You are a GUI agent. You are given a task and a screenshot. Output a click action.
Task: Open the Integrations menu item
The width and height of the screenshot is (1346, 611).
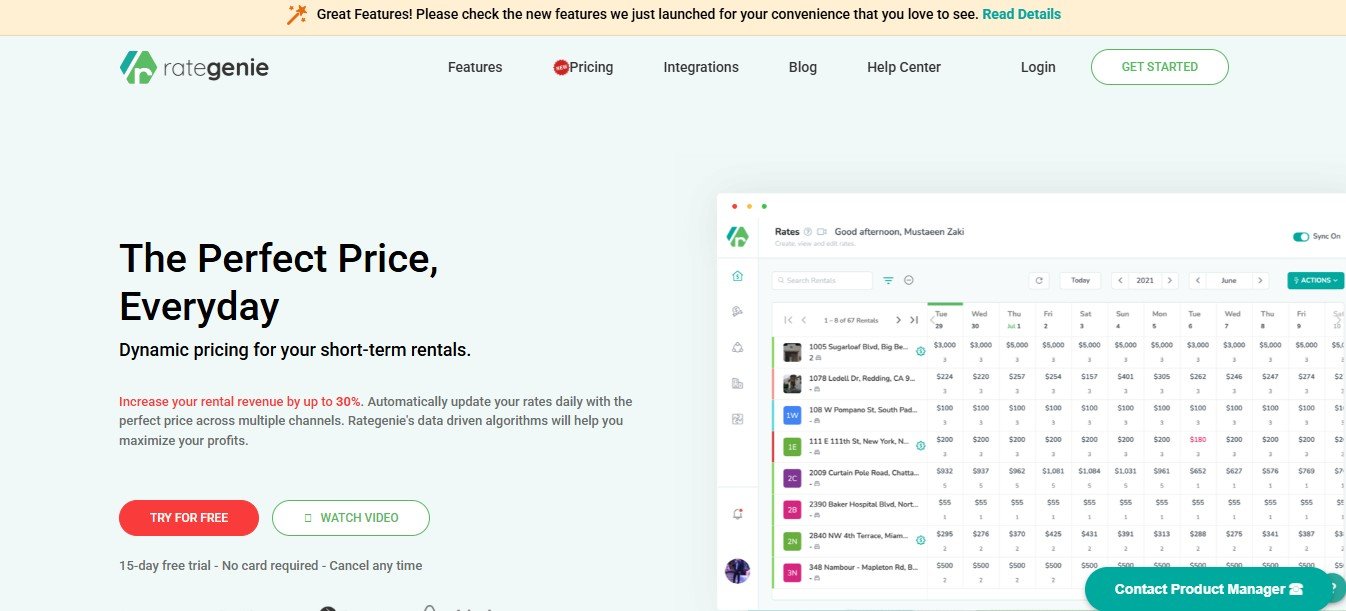click(701, 67)
